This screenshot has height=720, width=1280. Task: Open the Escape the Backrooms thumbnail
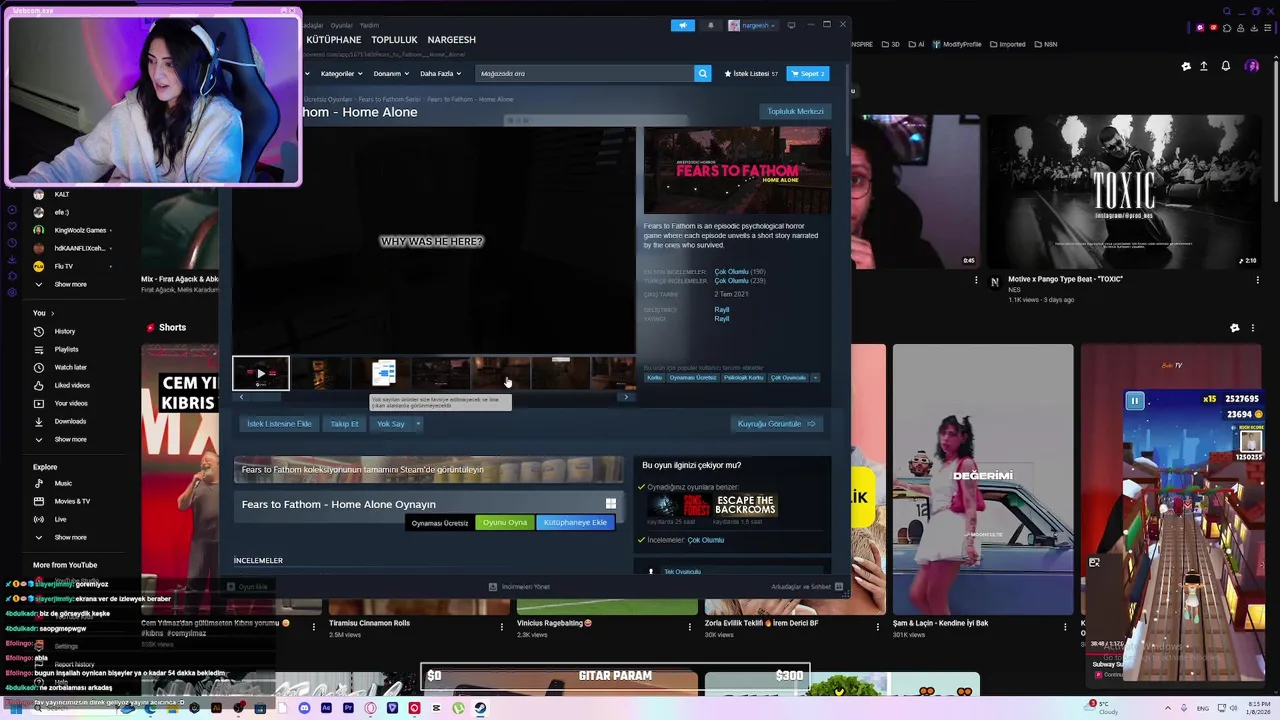pos(744,504)
